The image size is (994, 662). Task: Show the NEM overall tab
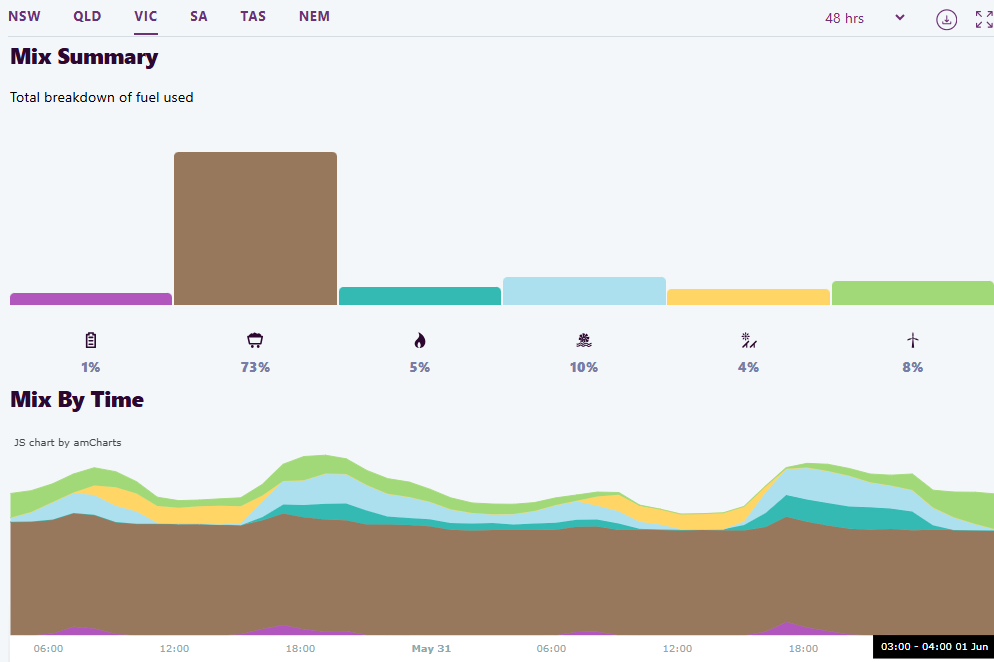(x=314, y=17)
